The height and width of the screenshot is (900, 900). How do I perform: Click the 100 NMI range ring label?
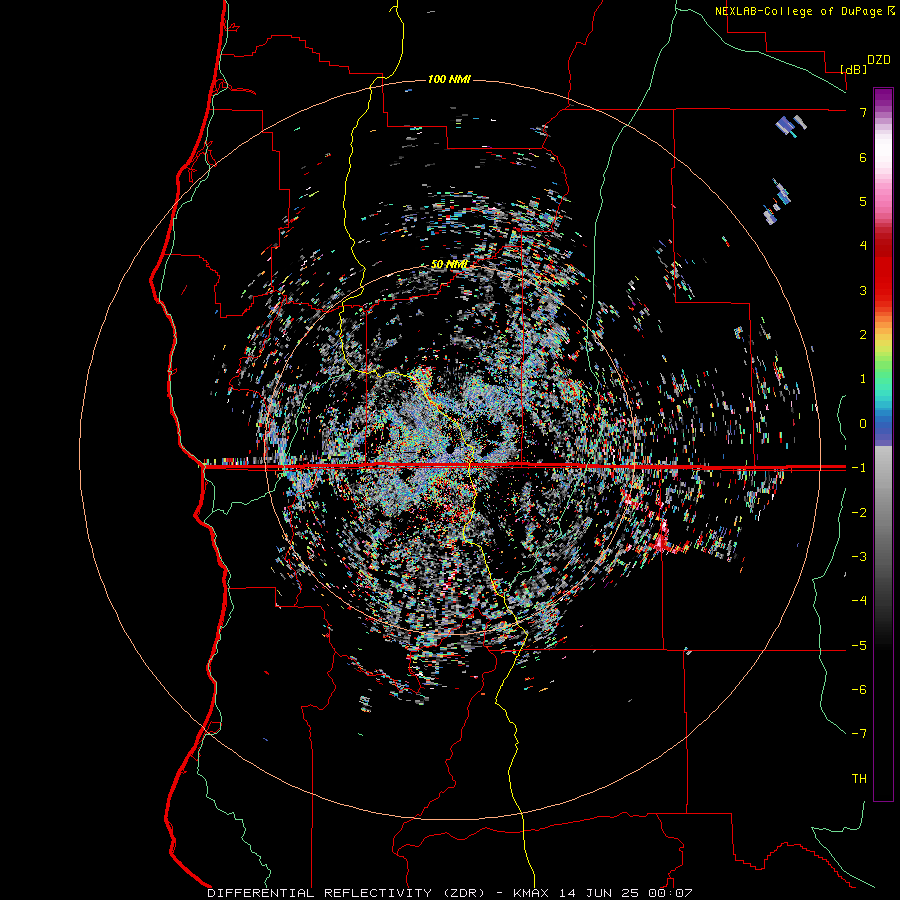pos(449,79)
